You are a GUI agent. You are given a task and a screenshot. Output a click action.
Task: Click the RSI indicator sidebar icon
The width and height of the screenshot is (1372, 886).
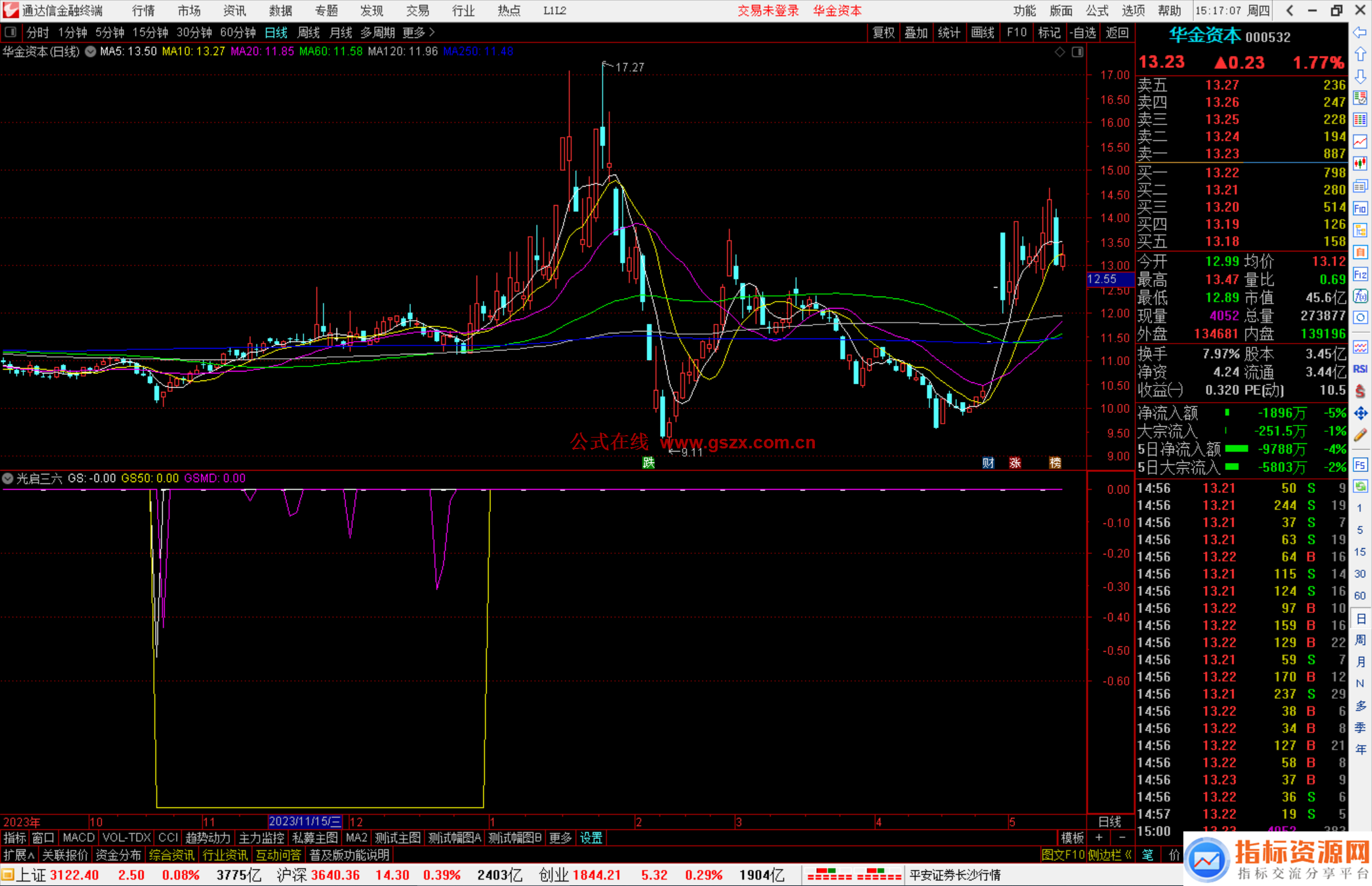(1360, 369)
